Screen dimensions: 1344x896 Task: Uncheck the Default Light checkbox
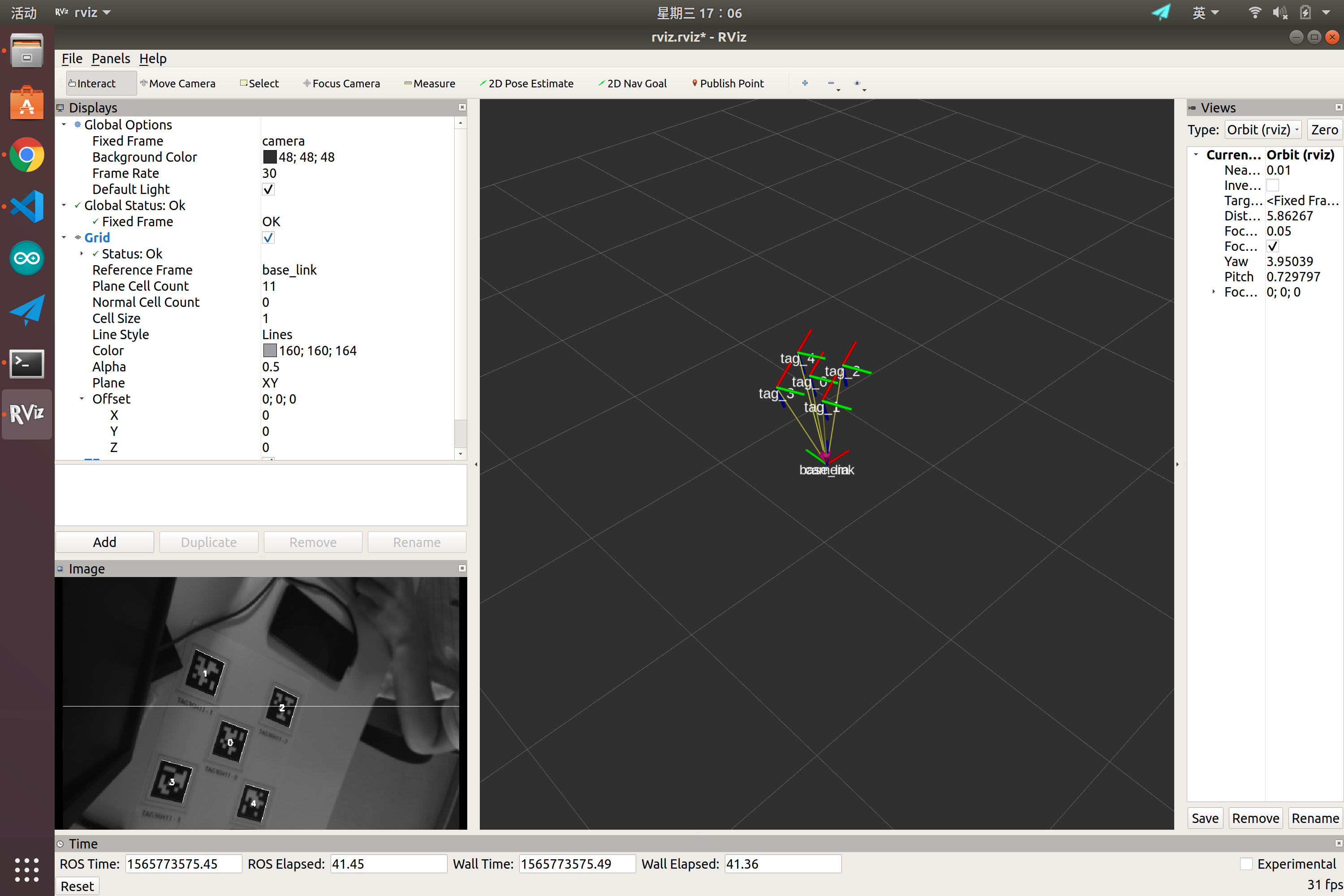268,189
